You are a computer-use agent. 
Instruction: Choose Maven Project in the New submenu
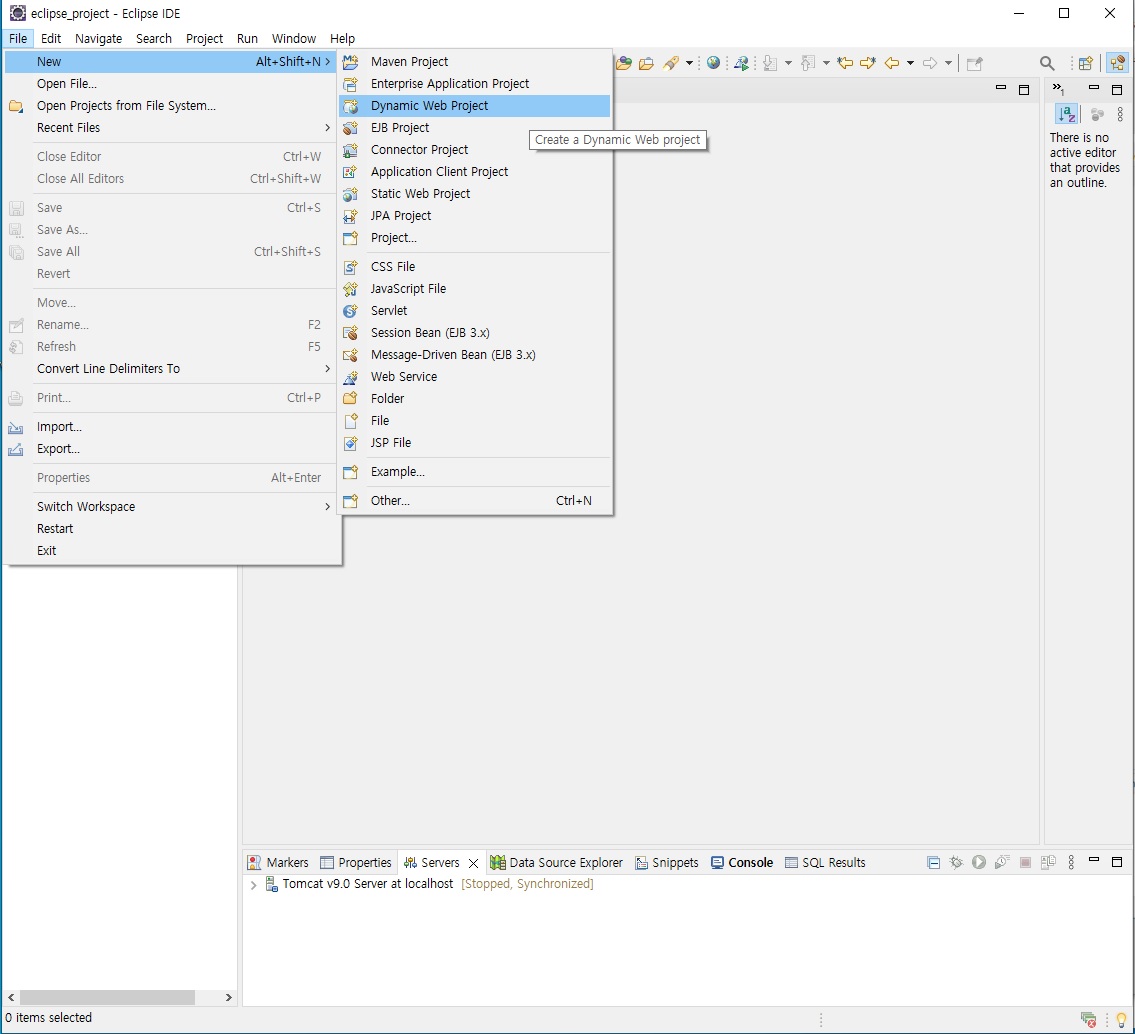click(474, 62)
